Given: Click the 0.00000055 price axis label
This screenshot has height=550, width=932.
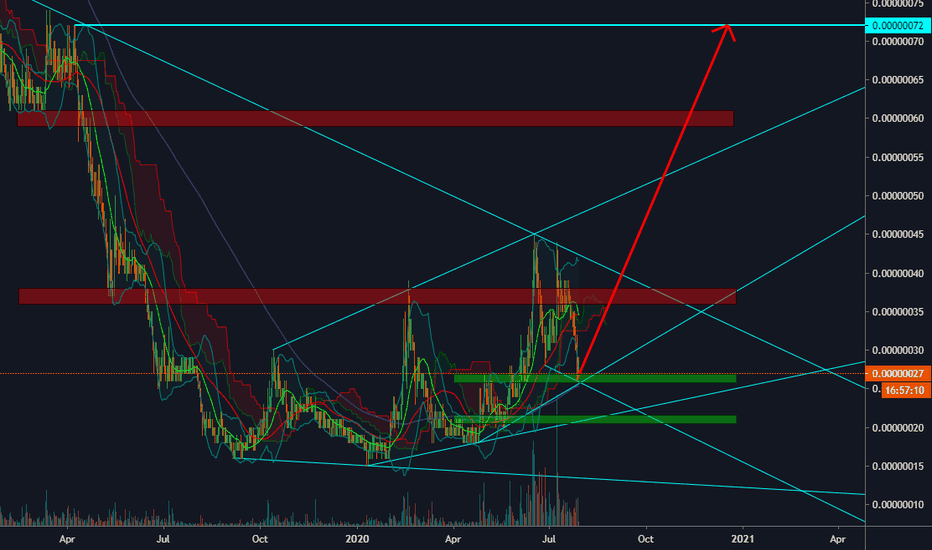Looking at the screenshot, I should tap(898, 158).
